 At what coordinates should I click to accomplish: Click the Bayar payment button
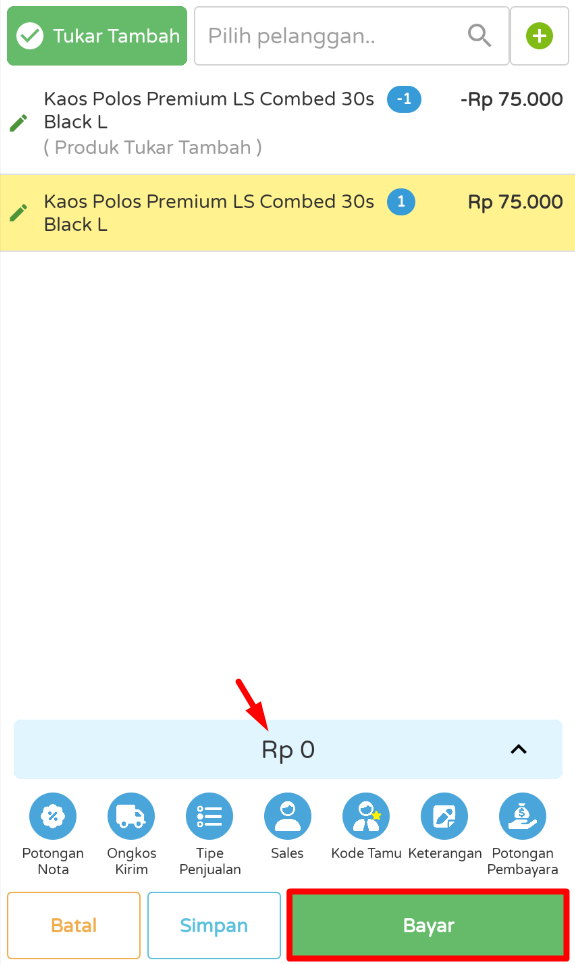tap(428, 925)
